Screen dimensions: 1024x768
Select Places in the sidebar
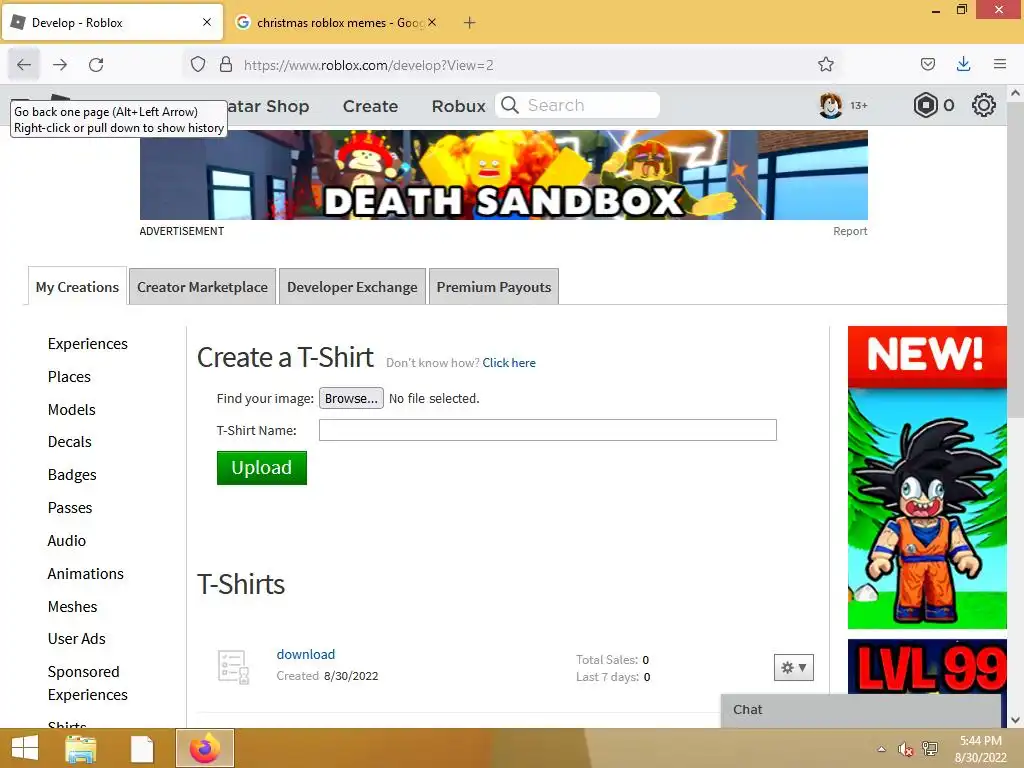69,377
